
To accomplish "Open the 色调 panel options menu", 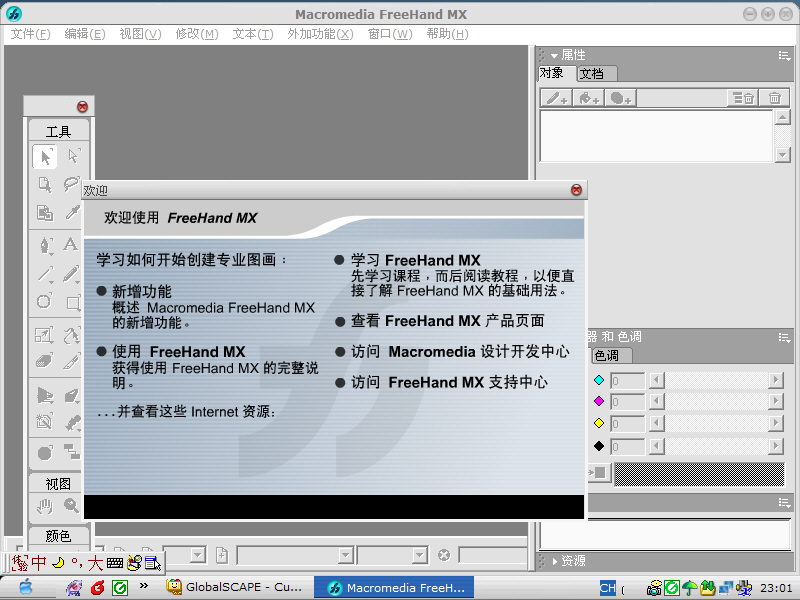I will [x=785, y=337].
